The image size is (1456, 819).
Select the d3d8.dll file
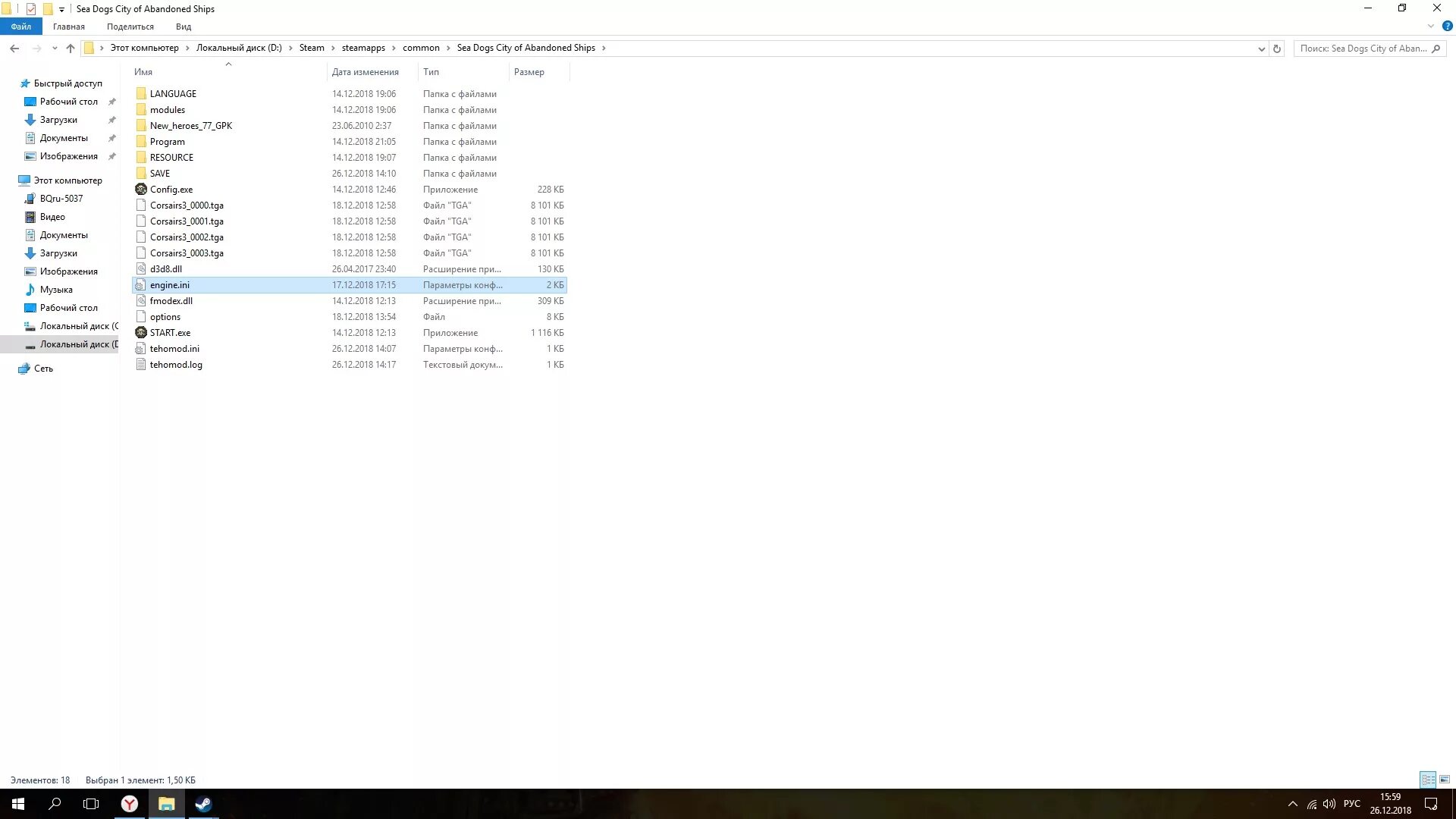tap(165, 269)
